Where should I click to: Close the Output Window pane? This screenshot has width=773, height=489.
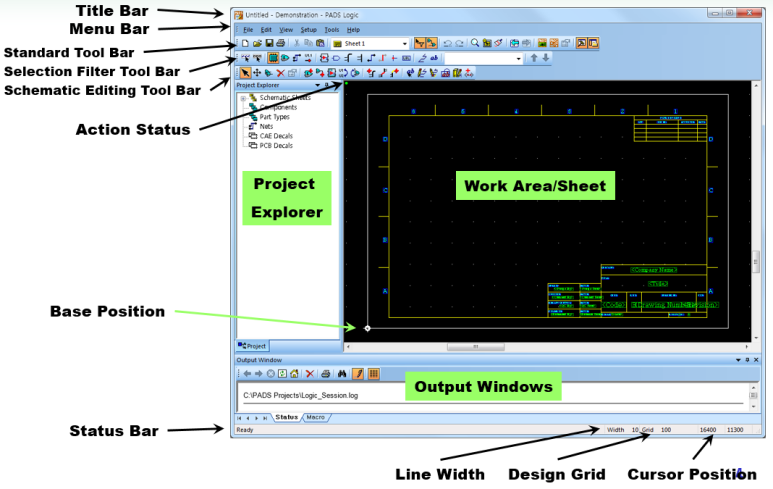point(756,360)
